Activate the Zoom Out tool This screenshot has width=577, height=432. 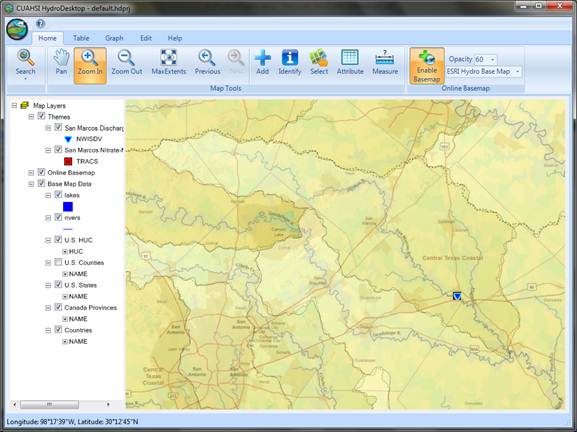[127, 63]
